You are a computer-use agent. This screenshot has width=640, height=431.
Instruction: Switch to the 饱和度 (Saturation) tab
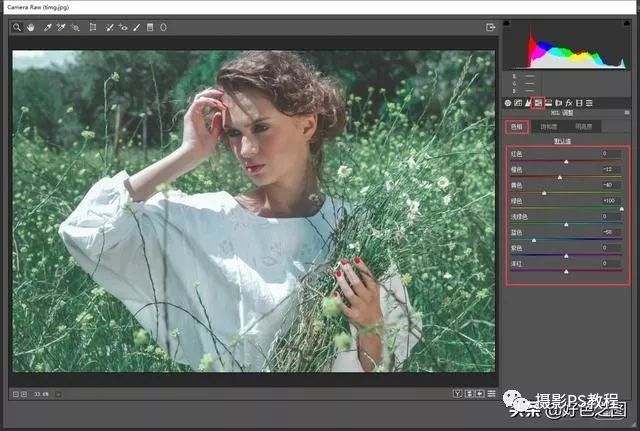pos(549,127)
